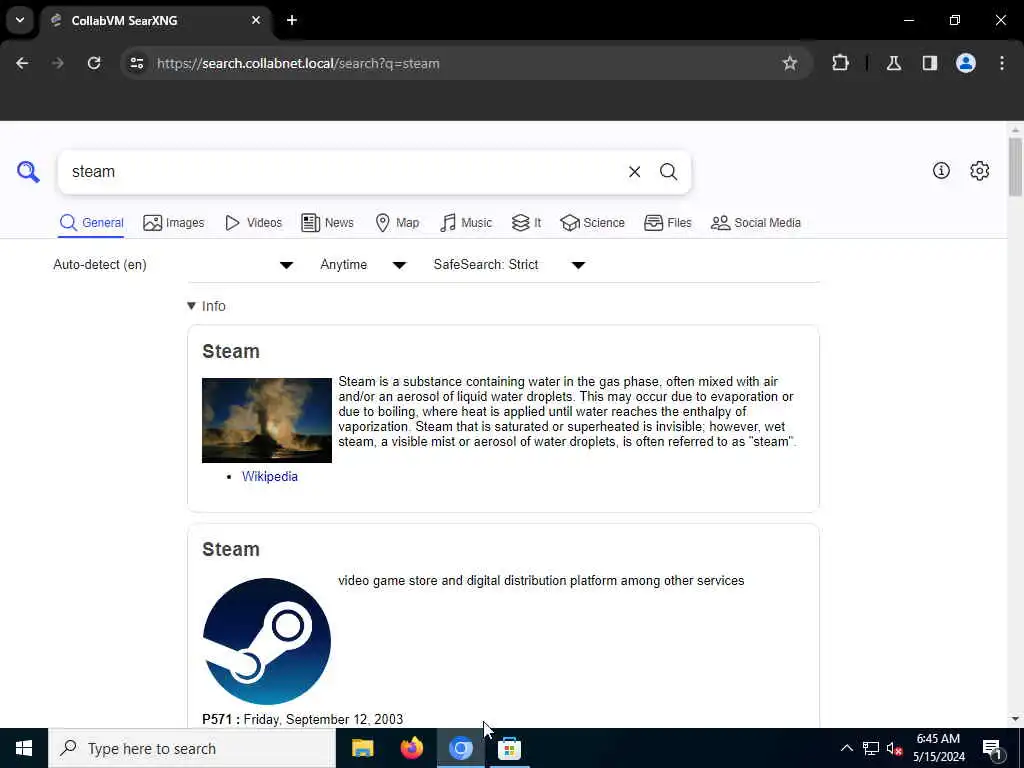Open the Chrome profile avatar
Viewport: 1024px width, 768px height.
[966, 63]
